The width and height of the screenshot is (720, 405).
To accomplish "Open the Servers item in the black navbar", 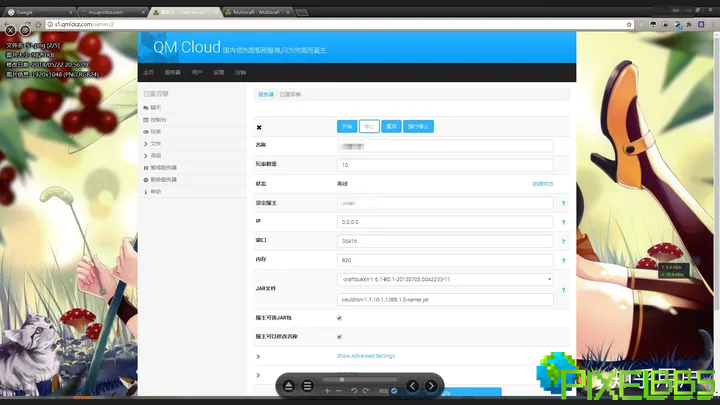I will click(173, 73).
